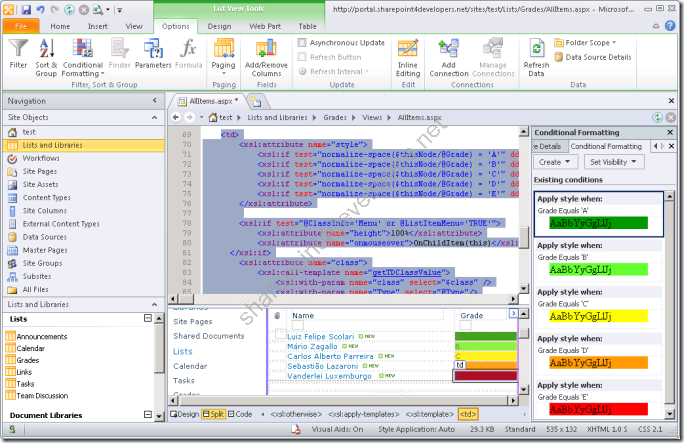Switch to the Home ribbon tab
Viewport: 684px width, 443px height.
tap(60, 26)
